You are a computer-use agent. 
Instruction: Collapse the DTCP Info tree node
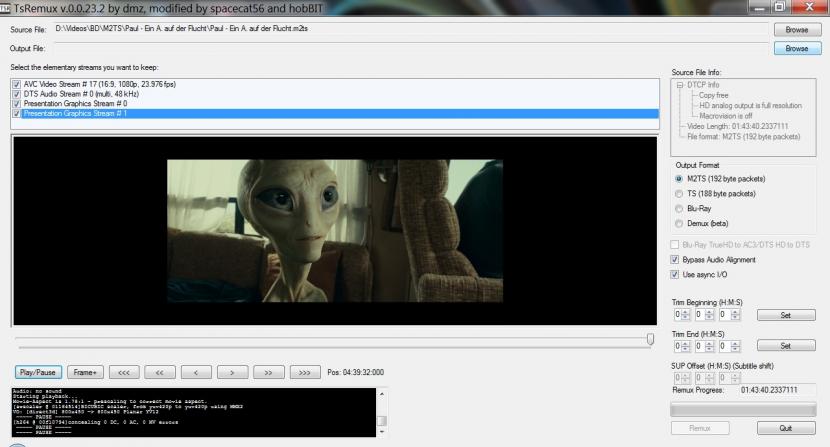point(680,85)
